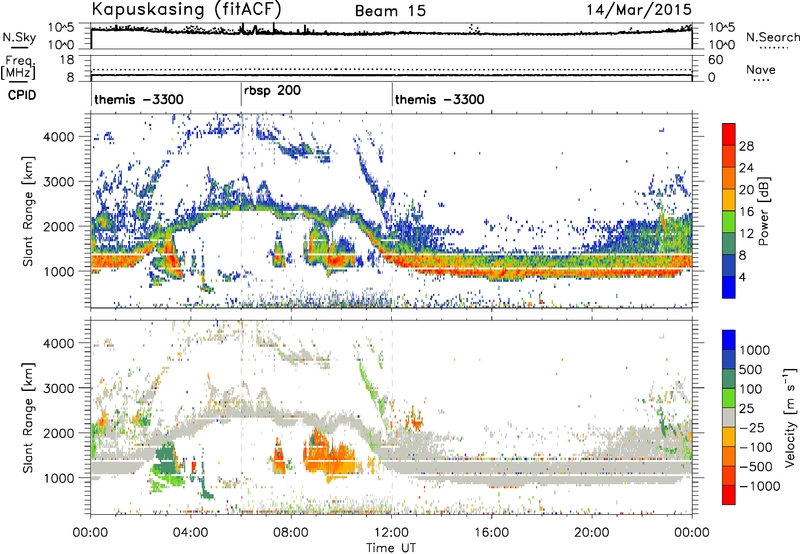This screenshot has height=554, width=800.
Task: Click the 12 label on Power colorbar
Action: [x=746, y=234]
